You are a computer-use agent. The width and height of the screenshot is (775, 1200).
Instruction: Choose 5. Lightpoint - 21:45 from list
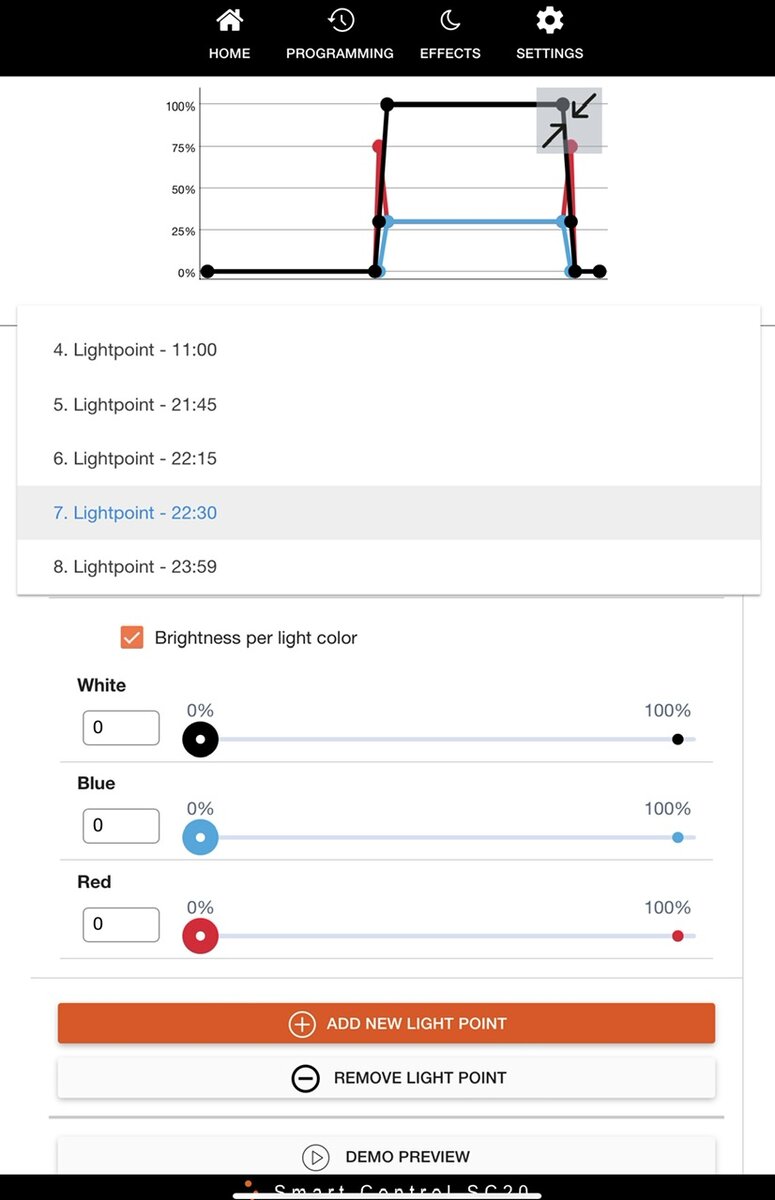coord(135,405)
